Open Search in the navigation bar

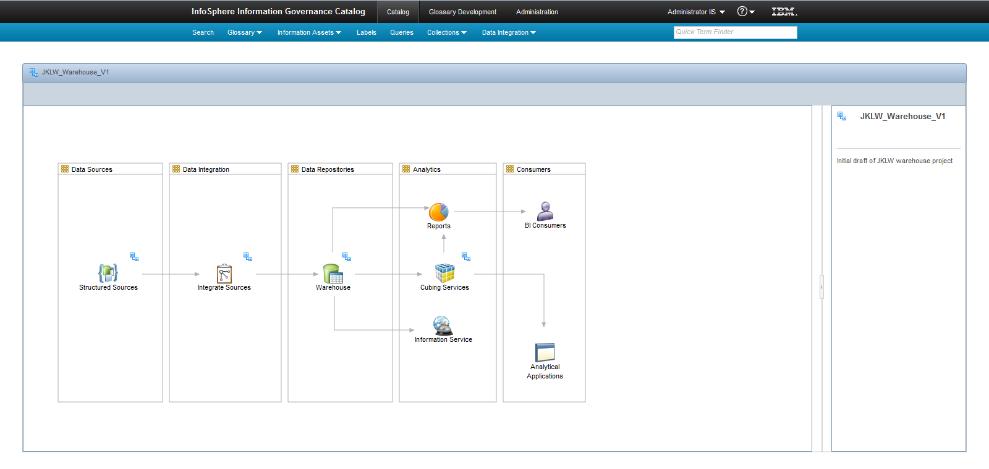point(203,32)
